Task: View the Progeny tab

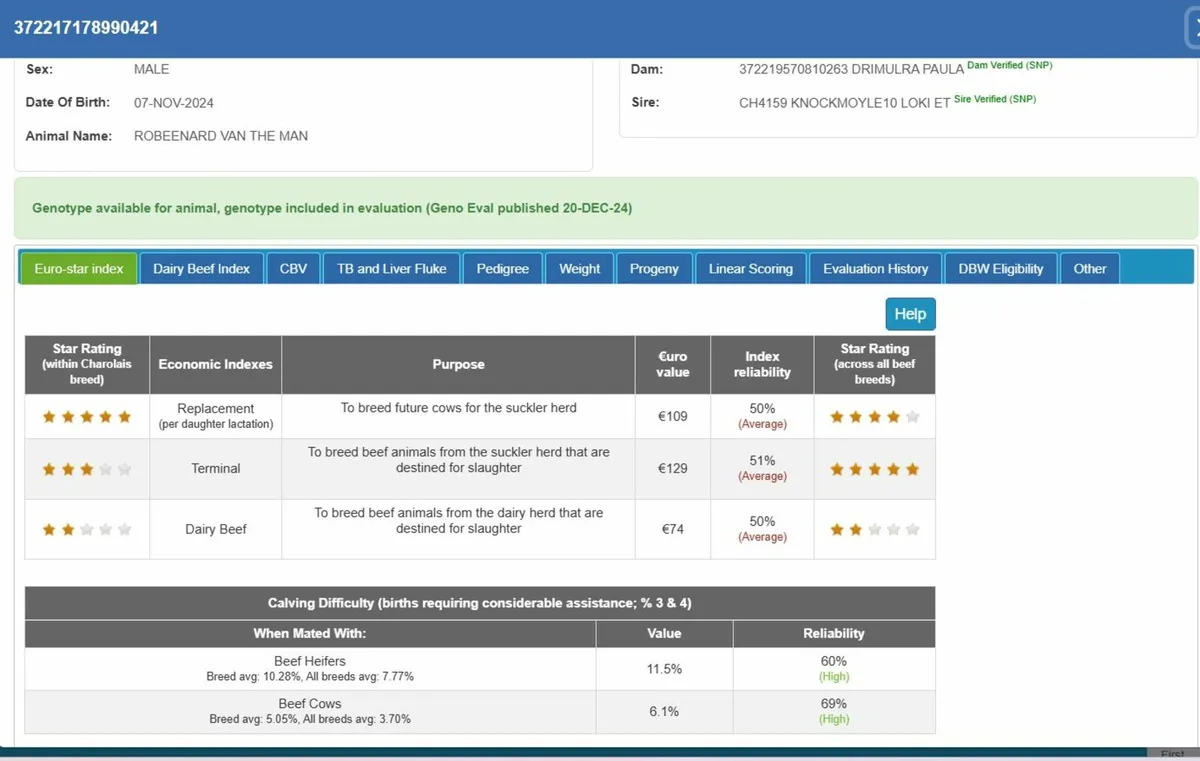Action: click(654, 269)
